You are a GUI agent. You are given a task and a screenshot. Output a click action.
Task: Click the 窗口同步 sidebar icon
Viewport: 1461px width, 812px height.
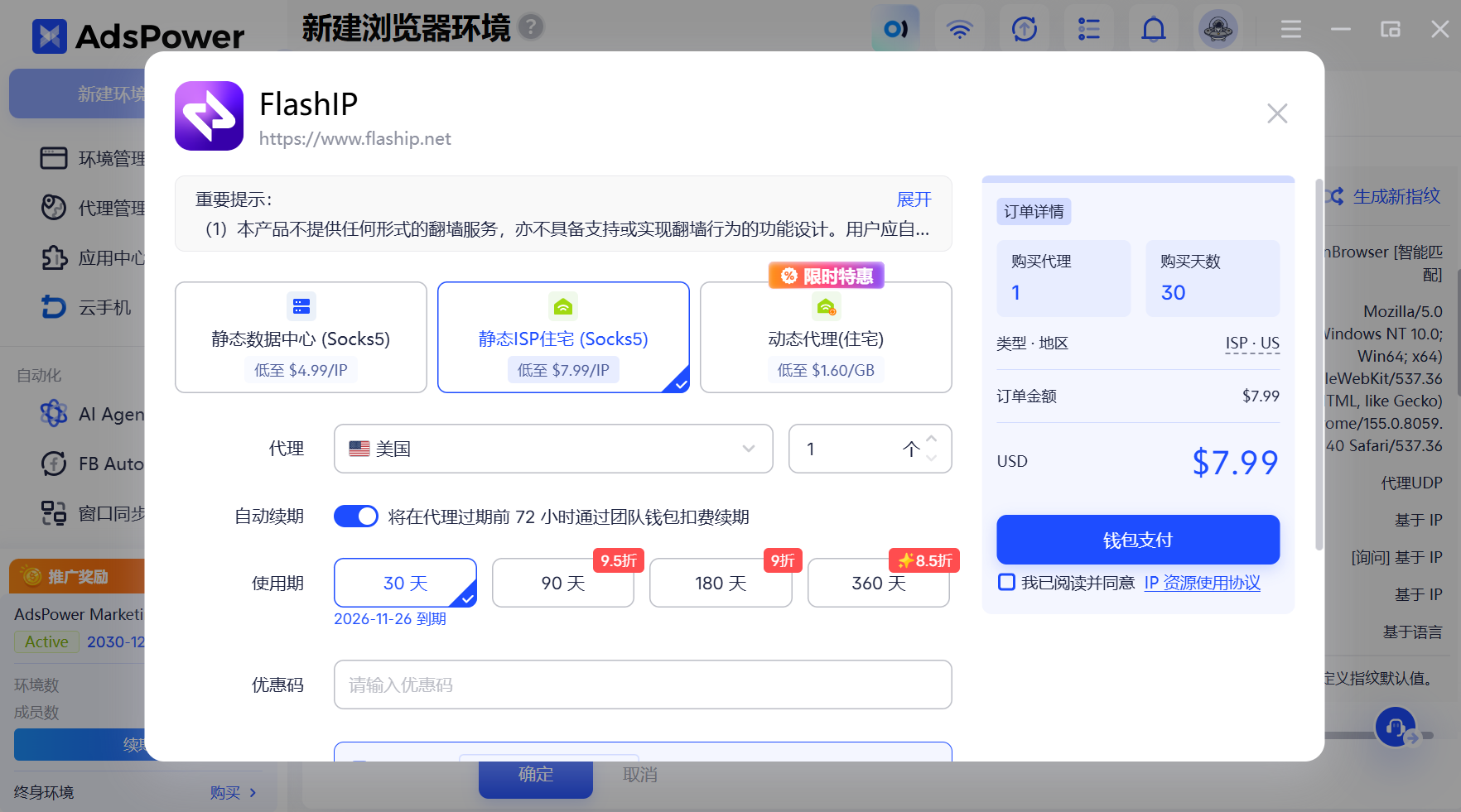(54, 513)
